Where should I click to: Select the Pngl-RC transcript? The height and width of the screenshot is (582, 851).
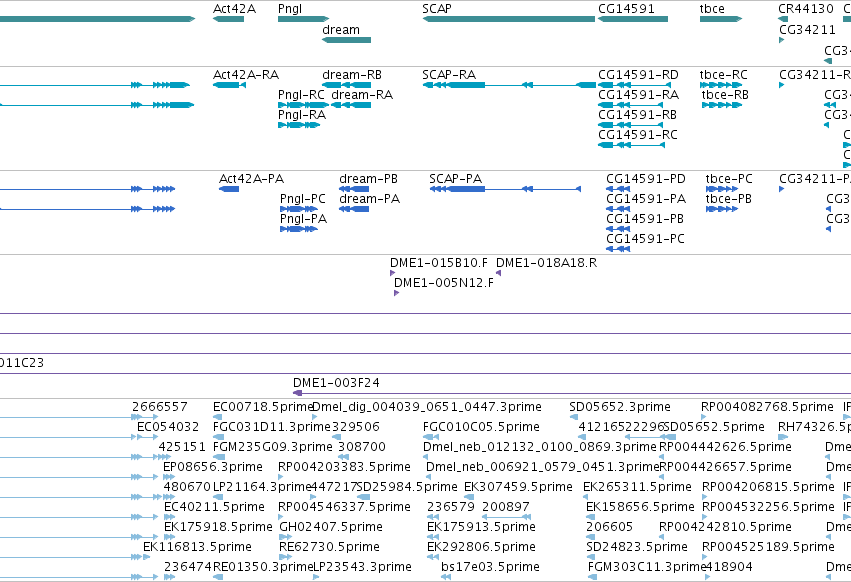pyautogui.click(x=303, y=105)
